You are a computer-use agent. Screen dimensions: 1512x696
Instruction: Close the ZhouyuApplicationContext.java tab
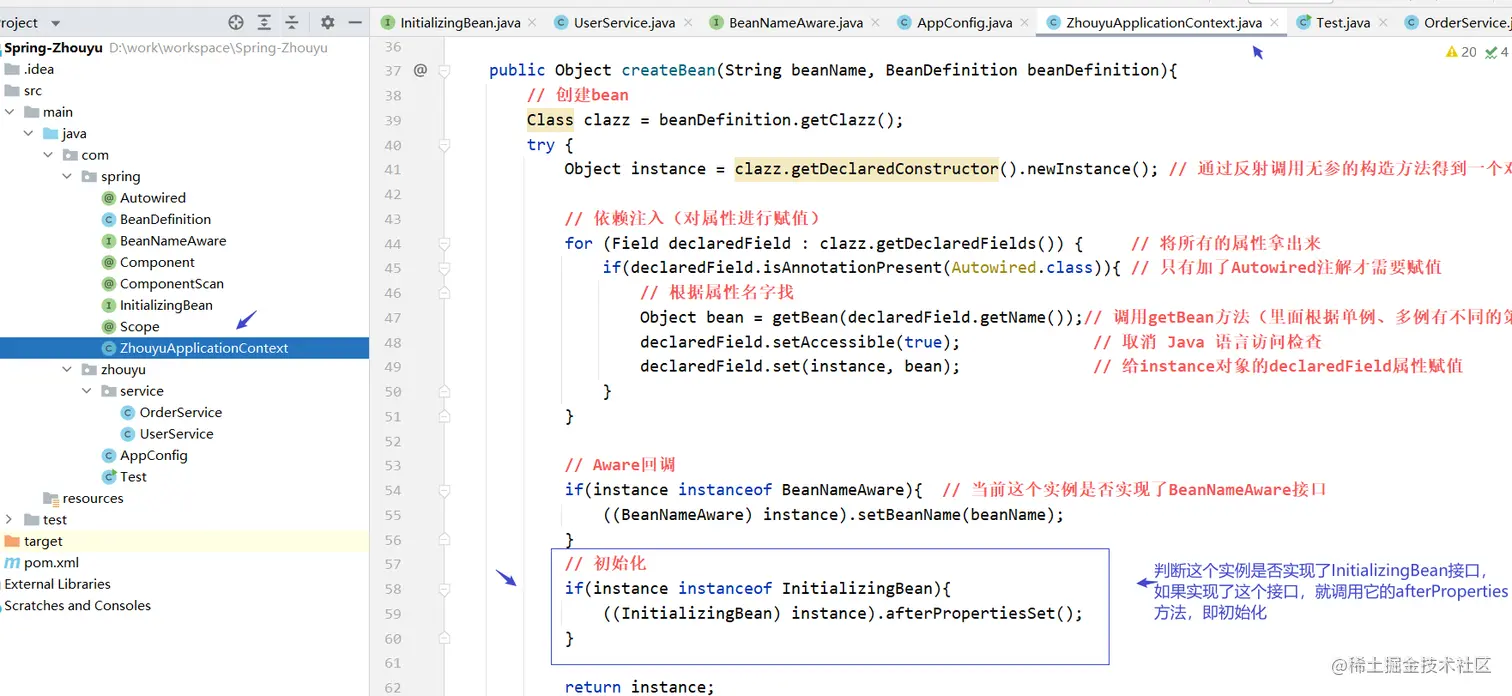pyautogui.click(x=1274, y=22)
